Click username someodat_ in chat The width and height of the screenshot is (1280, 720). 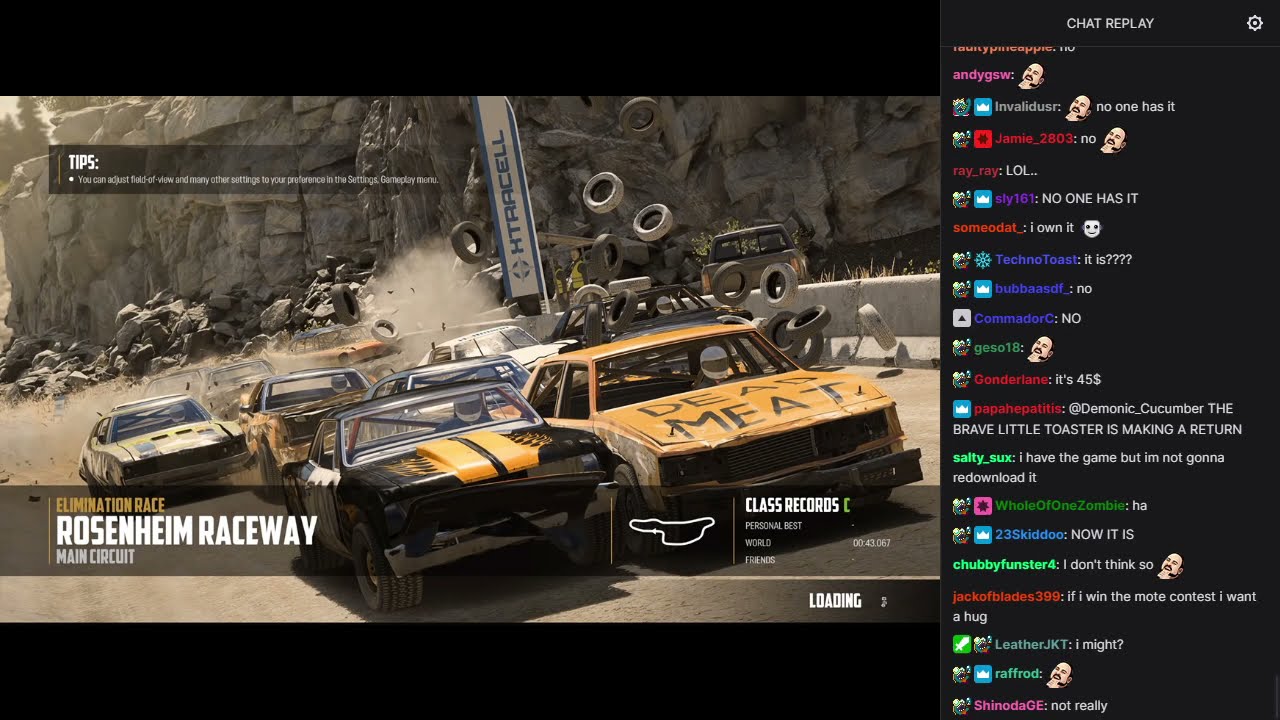point(989,228)
